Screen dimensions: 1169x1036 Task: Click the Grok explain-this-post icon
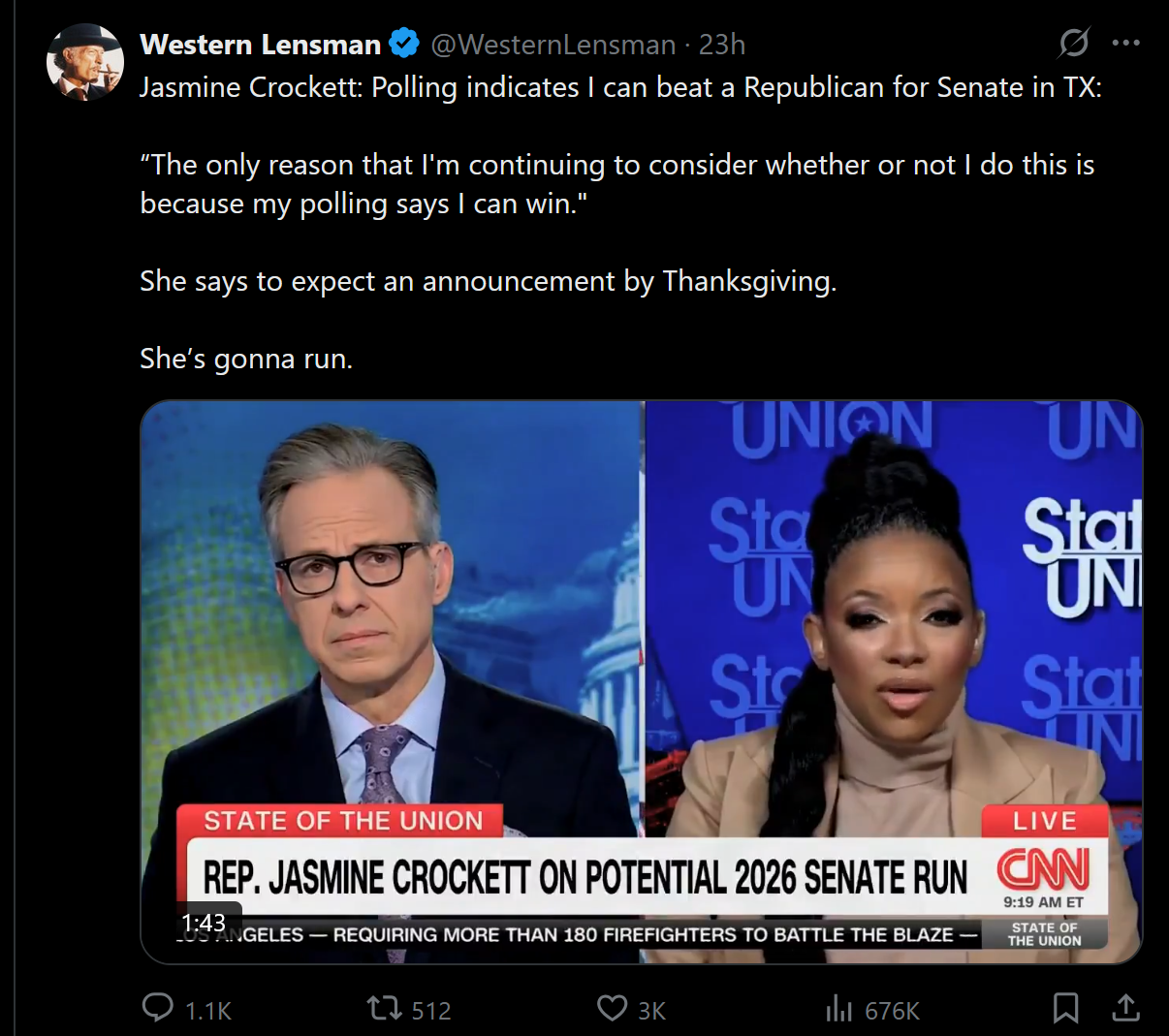(1074, 43)
